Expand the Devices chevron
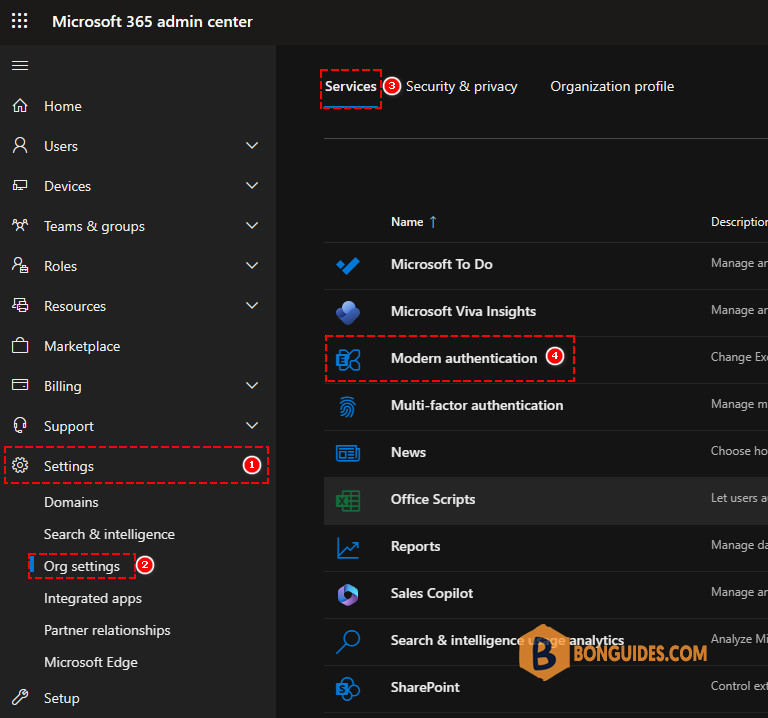 pyautogui.click(x=252, y=185)
